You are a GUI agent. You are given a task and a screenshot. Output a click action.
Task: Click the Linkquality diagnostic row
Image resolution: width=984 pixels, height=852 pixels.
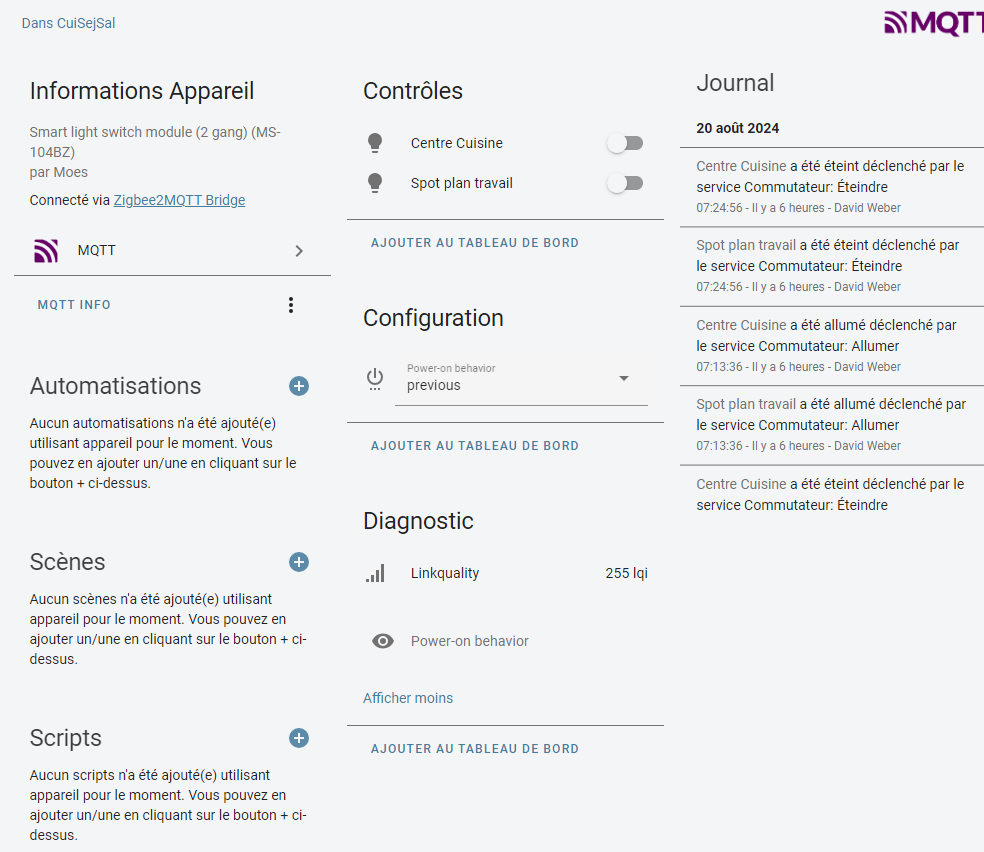coord(505,574)
